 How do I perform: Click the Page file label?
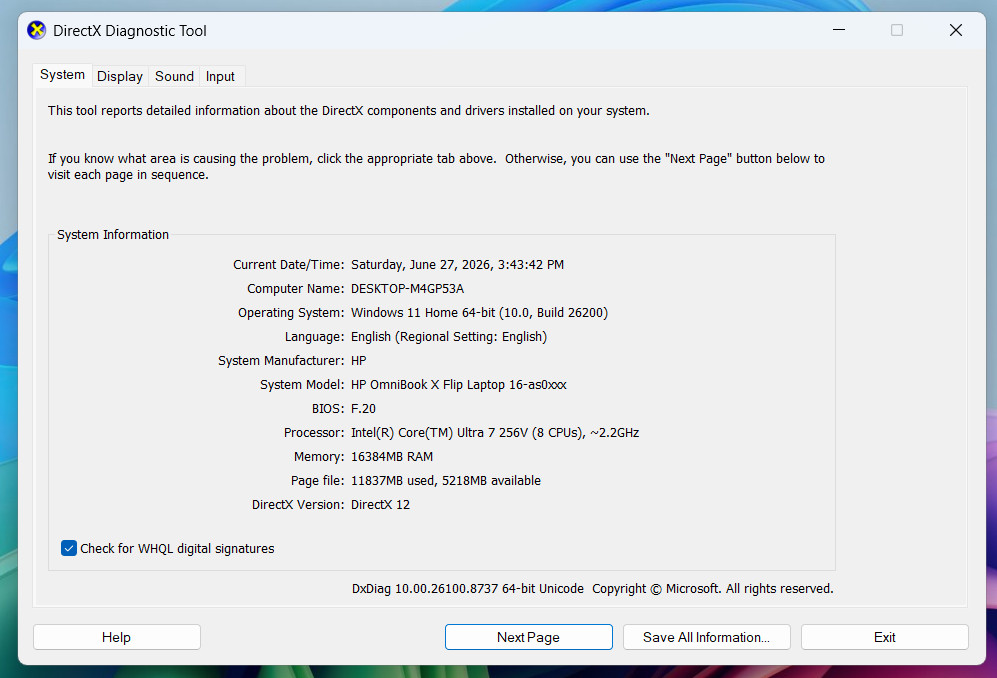318,481
